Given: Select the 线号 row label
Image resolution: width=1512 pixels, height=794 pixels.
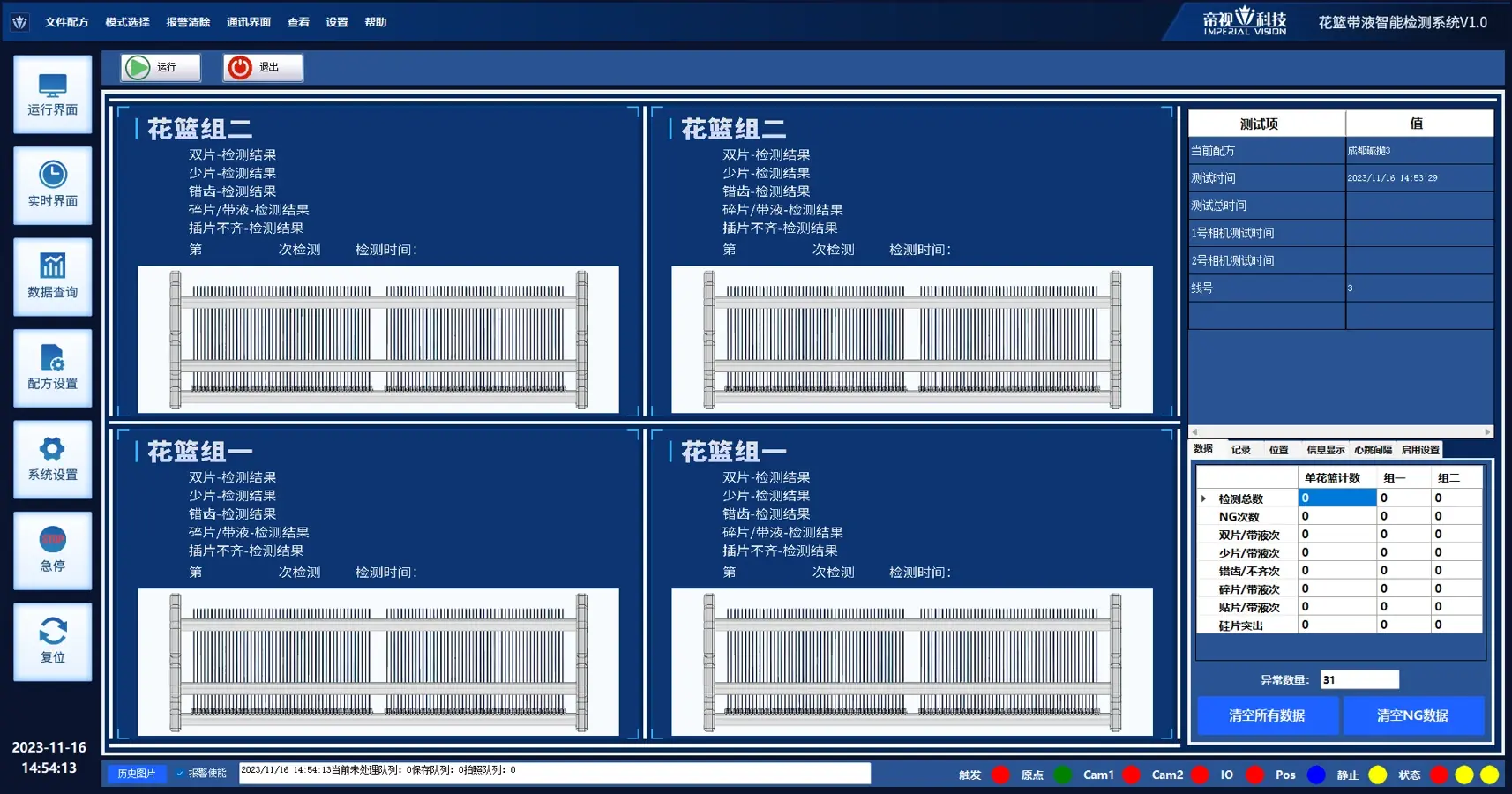Looking at the screenshot, I should tap(1202, 288).
